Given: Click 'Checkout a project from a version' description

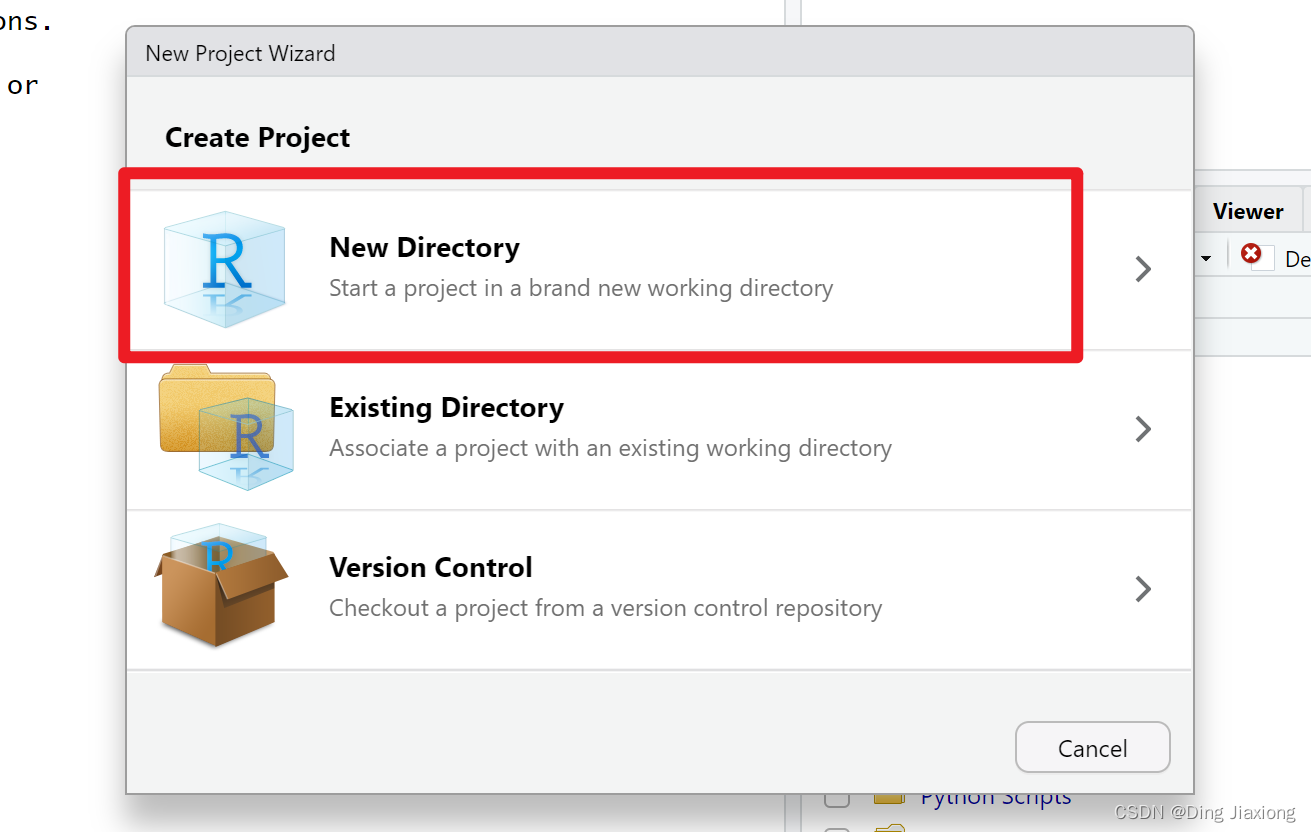Looking at the screenshot, I should [x=605, y=608].
